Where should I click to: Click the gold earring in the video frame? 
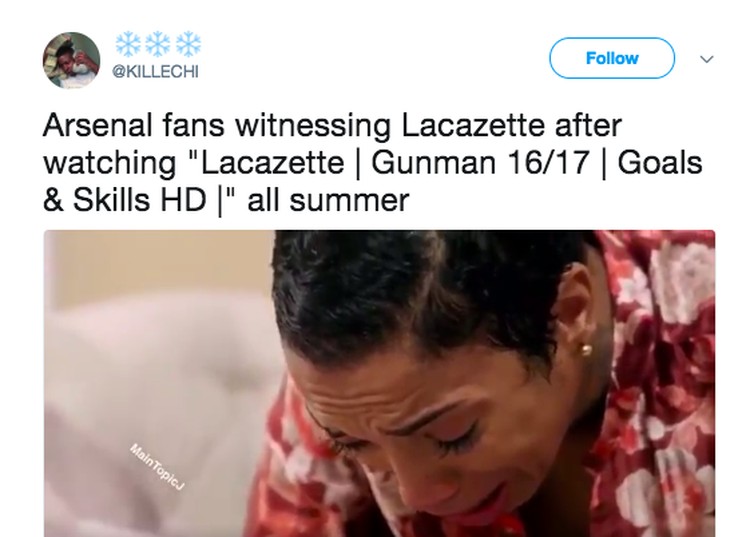pyautogui.click(x=586, y=350)
